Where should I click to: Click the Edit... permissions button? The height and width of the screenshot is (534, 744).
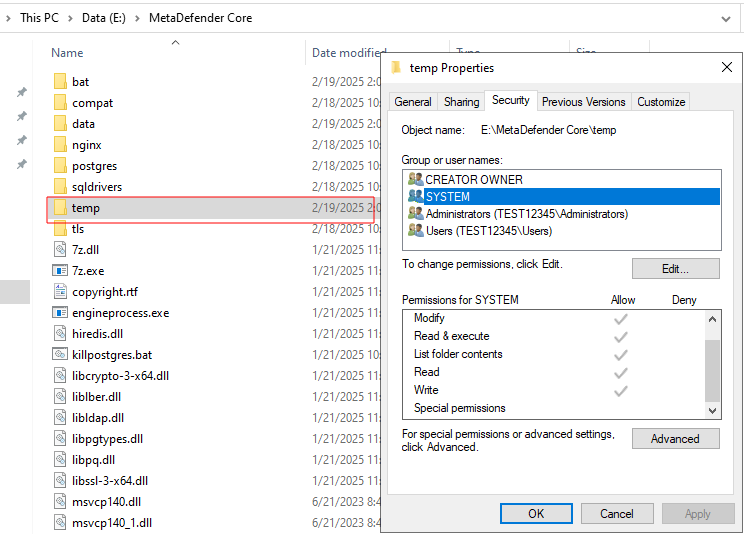pos(675,269)
